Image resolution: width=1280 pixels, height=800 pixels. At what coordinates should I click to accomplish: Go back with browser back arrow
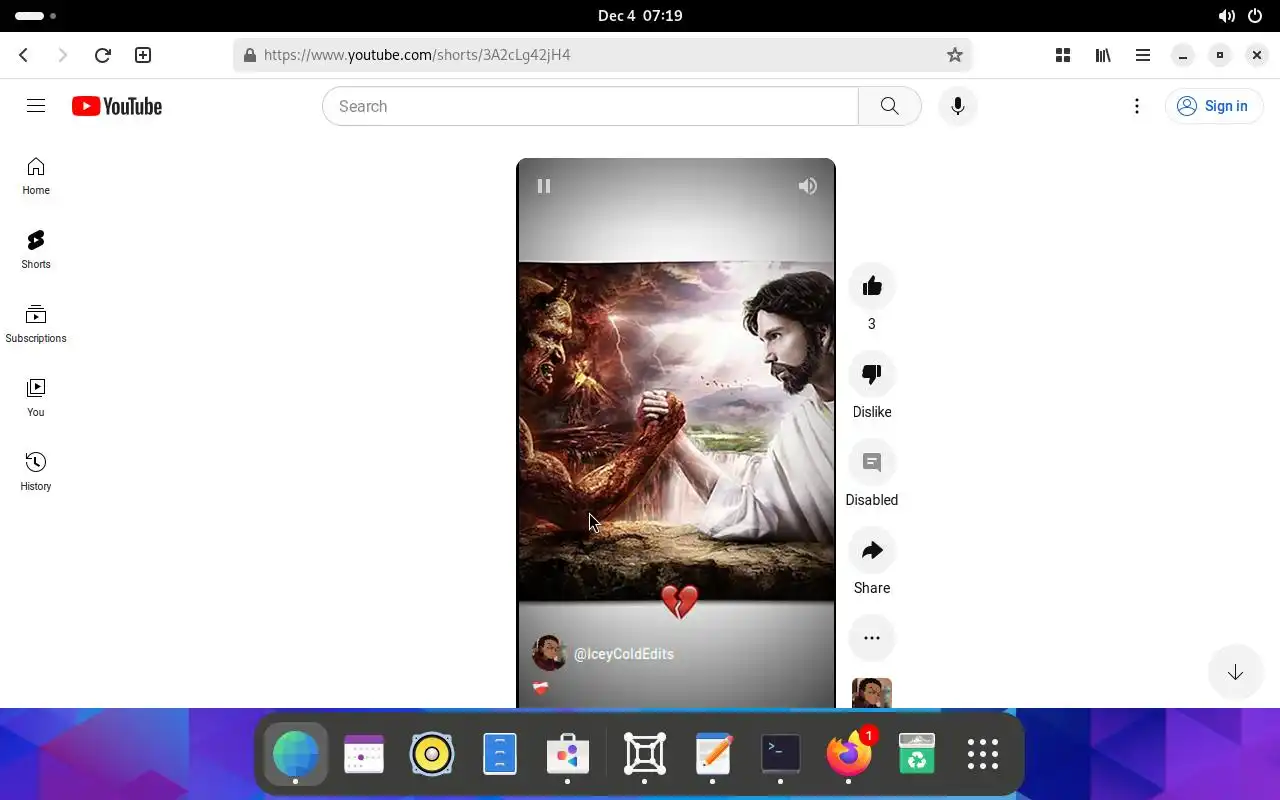coord(24,55)
